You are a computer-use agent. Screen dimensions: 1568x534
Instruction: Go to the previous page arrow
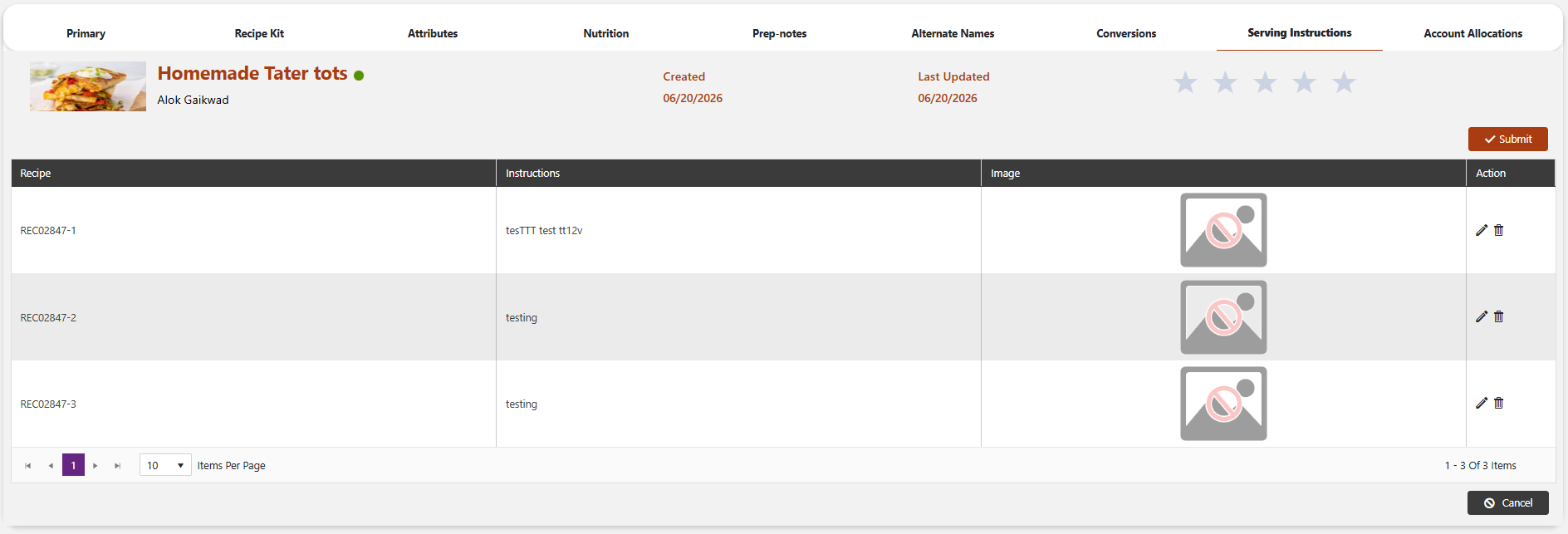(x=51, y=466)
